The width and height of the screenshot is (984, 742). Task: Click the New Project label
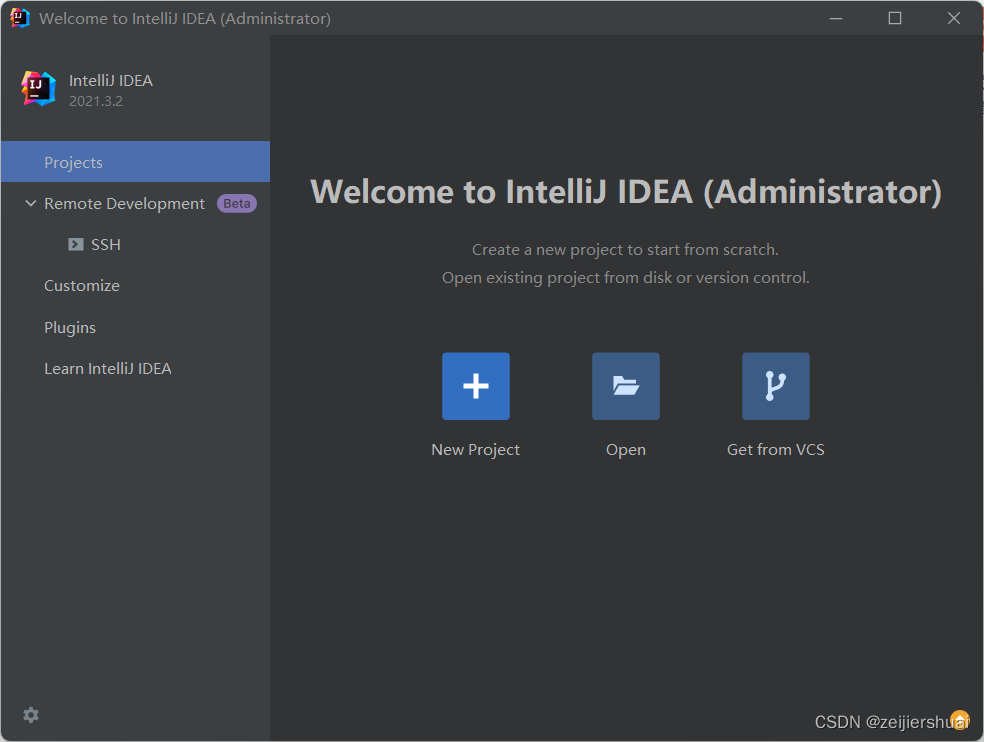pyautogui.click(x=476, y=450)
